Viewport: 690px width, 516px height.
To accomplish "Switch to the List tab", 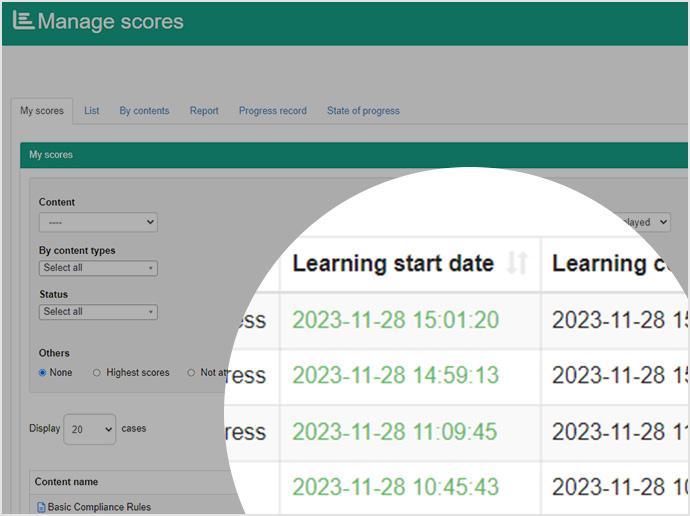I will point(92,111).
